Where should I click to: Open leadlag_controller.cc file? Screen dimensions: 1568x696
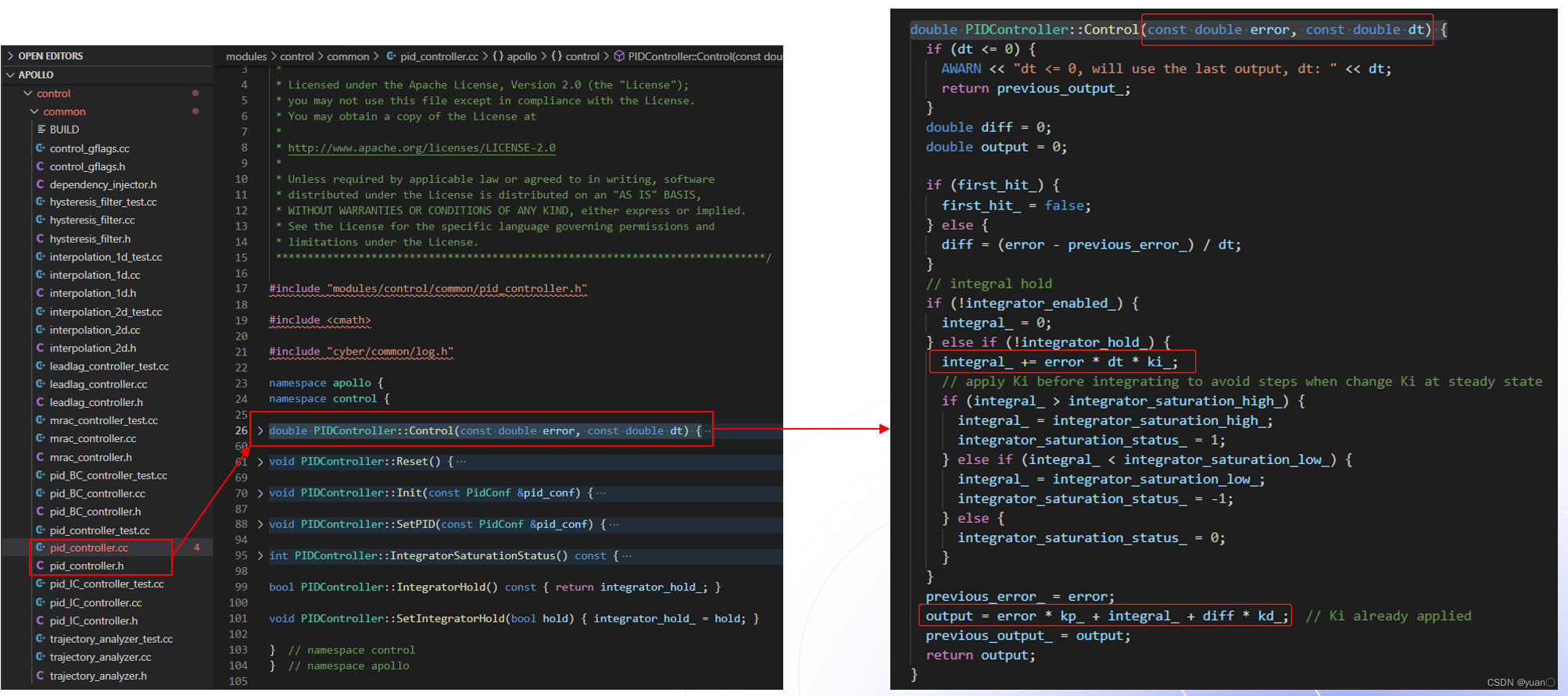98,384
